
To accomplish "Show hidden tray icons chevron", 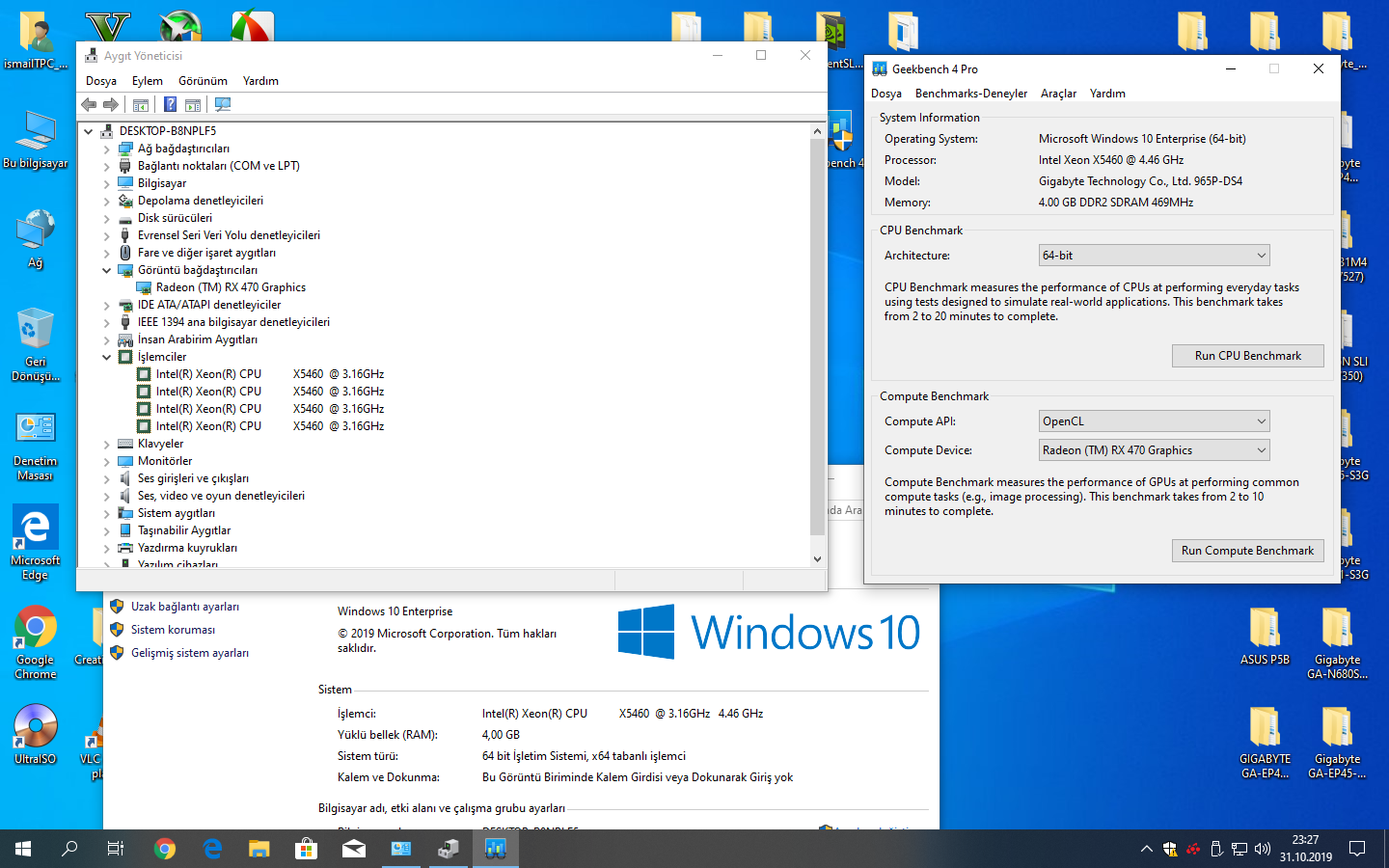I will pos(1146,849).
